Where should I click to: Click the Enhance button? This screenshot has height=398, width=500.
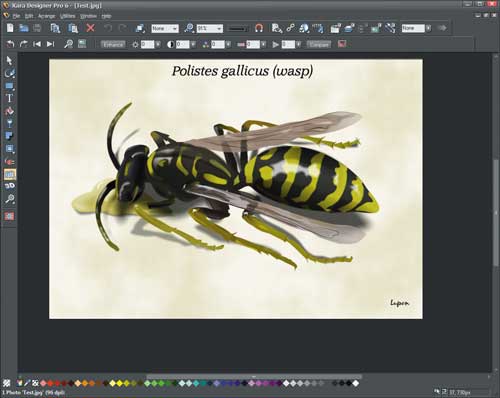pos(113,44)
